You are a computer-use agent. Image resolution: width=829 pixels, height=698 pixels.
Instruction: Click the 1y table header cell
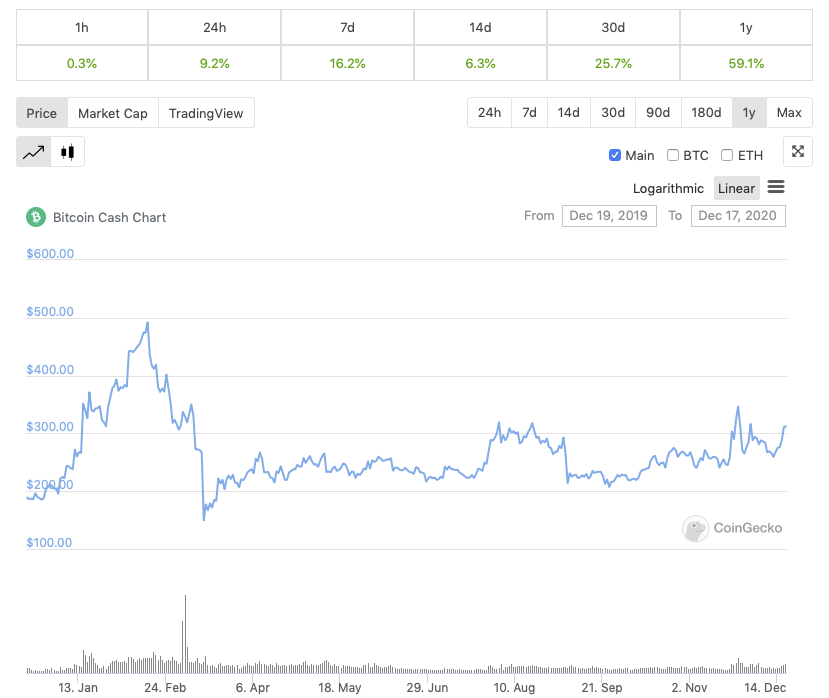tap(746, 27)
